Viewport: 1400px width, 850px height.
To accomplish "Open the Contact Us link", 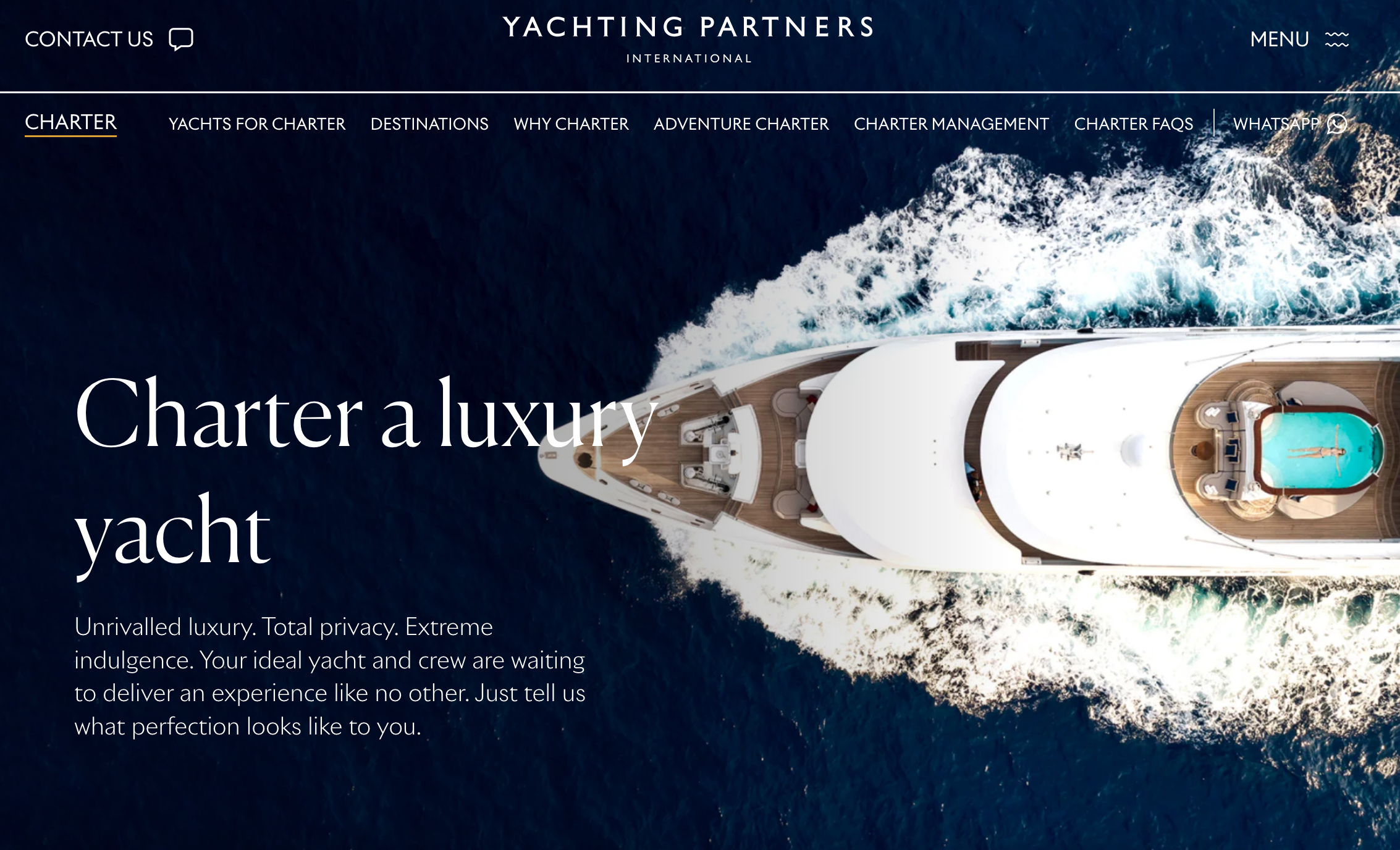I will 89,40.
